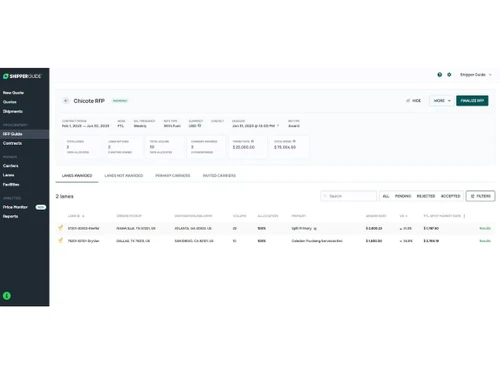Viewport: 500px width, 375px height.
Task: Open the Invited Carriers tab
Action: (x=219, y=176)
